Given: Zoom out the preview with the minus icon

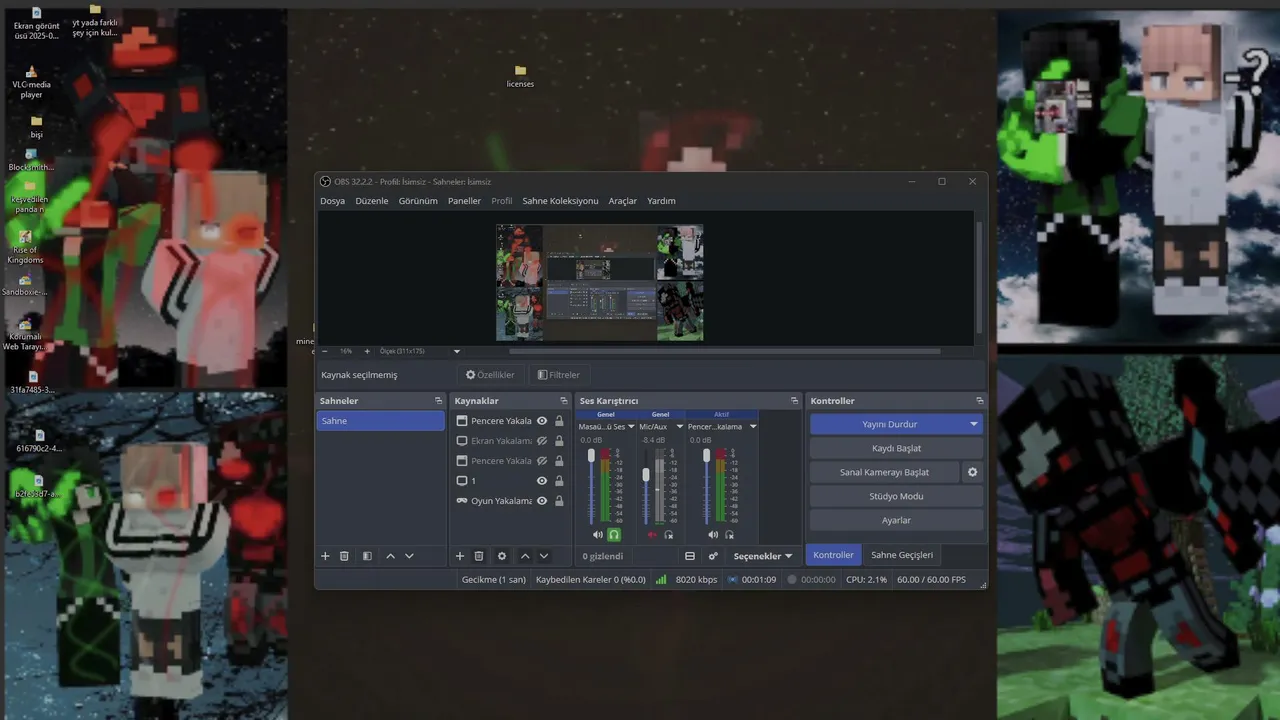Looking at the screenshot, I should point(325,351).
